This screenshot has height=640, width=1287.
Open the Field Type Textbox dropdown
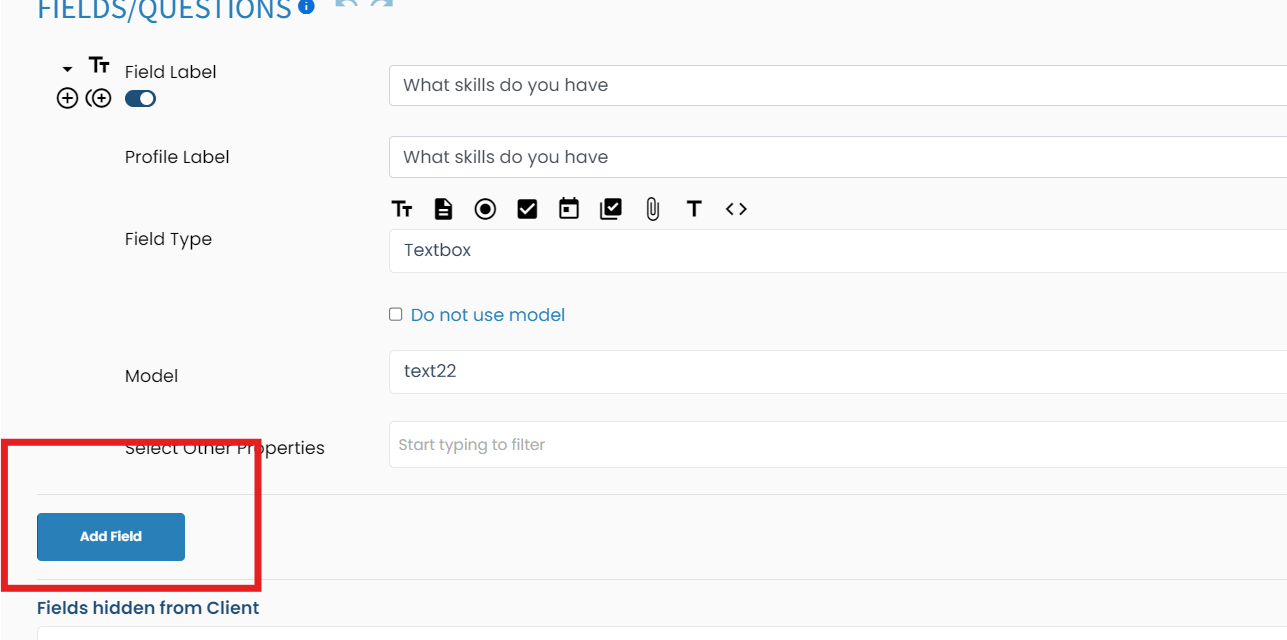[837, 251]
